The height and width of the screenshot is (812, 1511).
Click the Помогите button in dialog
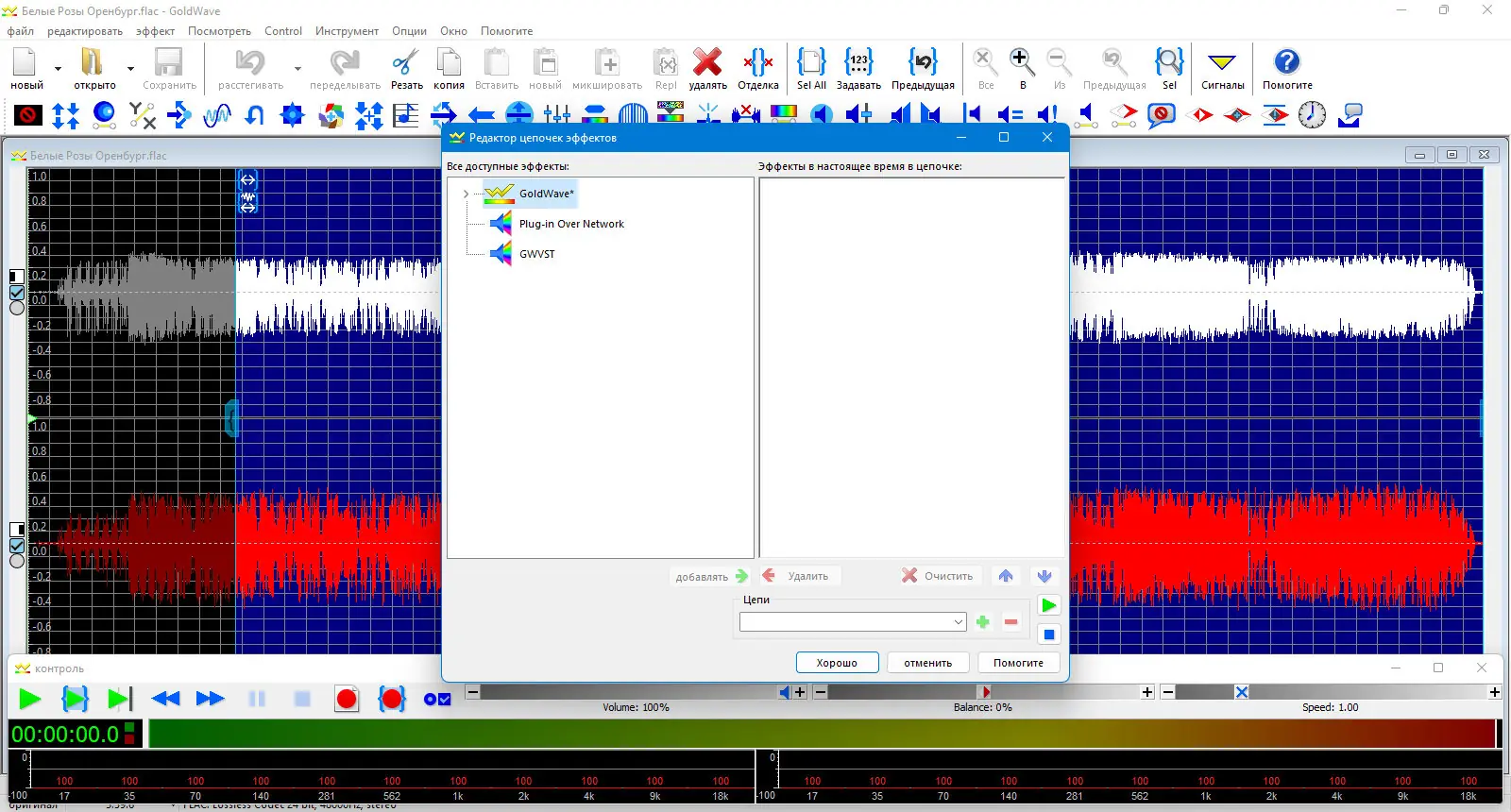click(1018, 663)
